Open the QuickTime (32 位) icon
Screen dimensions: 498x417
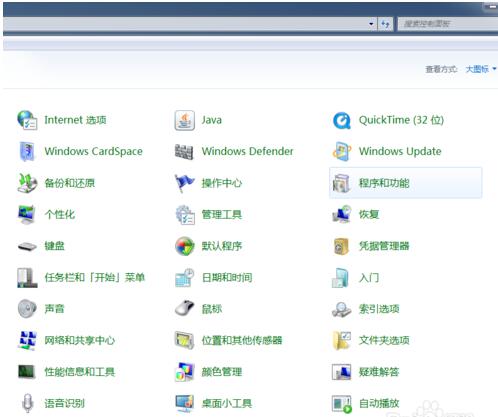[x=342, y=120]
